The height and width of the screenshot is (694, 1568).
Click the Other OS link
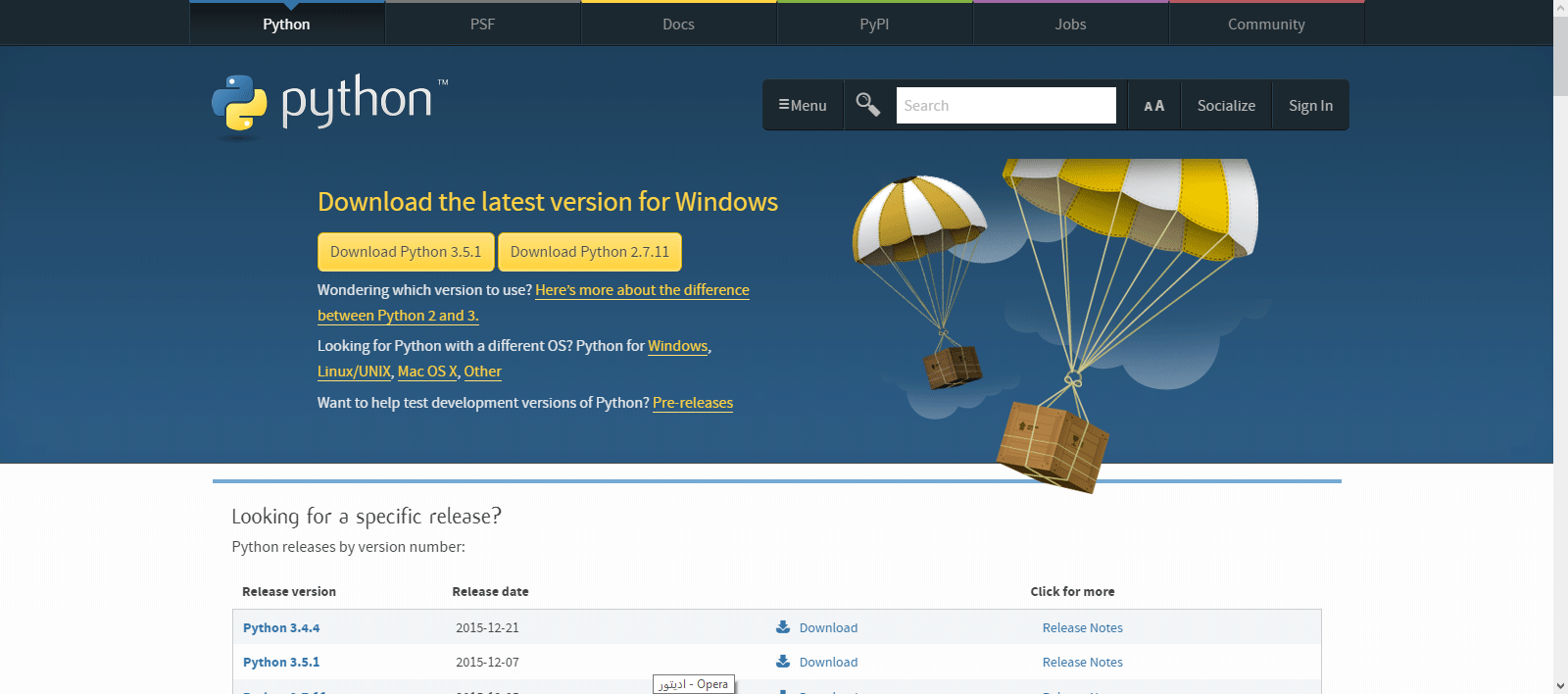(x=482, y=372)
